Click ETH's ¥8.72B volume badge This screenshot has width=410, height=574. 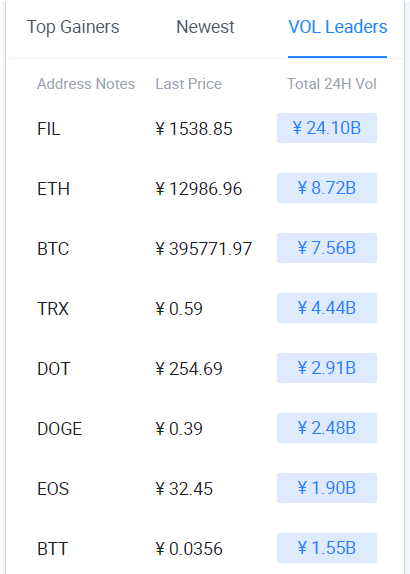tap(327, 188)
